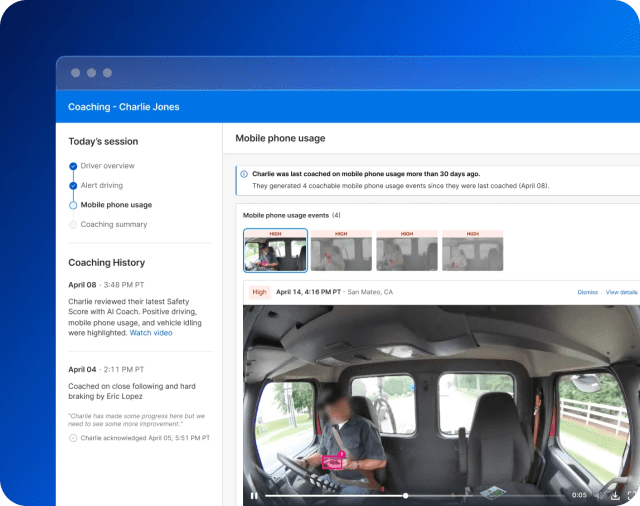Click the pink phone detection box
This screenshot has height=506, width=640.
click(x=332, y=462)
